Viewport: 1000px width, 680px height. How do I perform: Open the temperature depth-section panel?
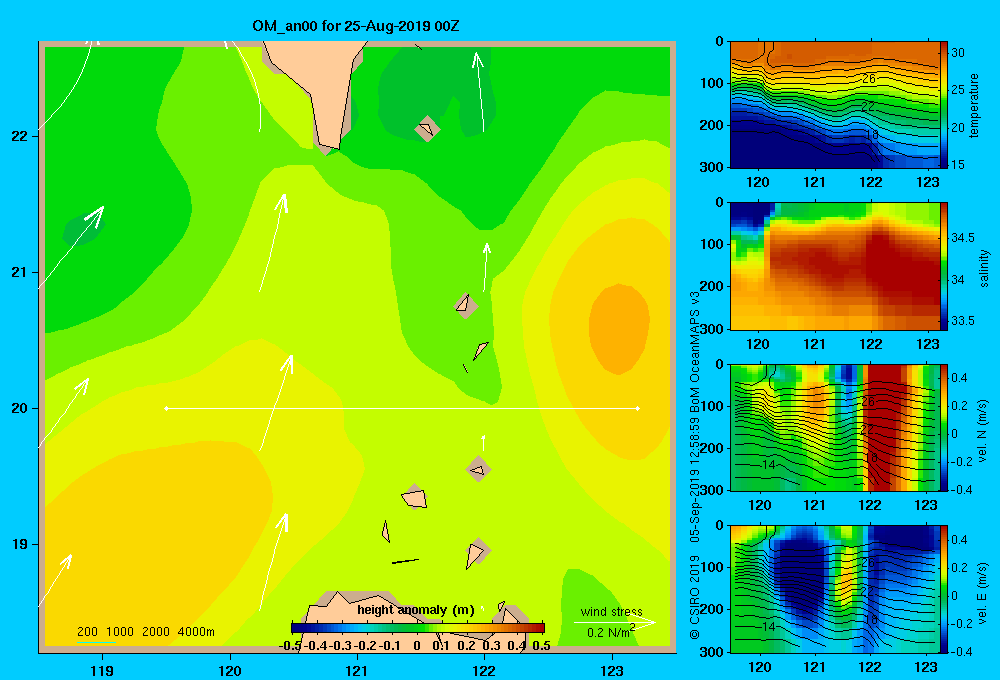coord(834,105)
